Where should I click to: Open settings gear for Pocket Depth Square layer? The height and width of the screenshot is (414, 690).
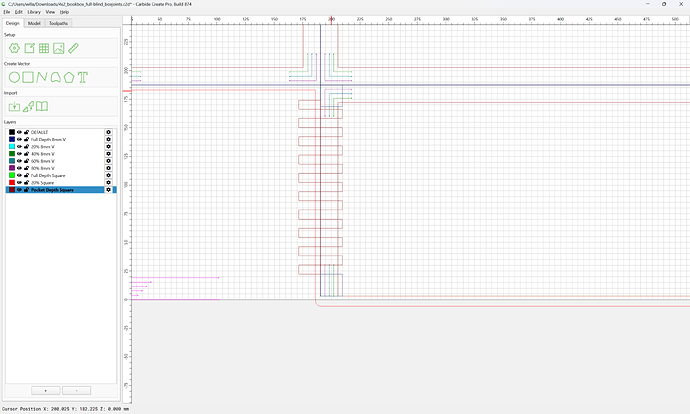click(x=108, y=190)
